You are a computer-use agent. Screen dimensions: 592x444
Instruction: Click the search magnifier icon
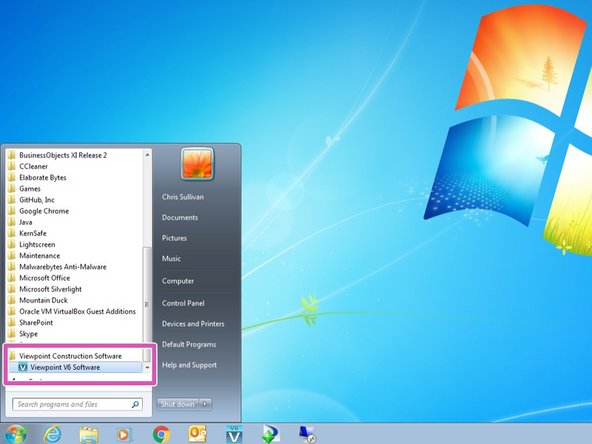click(135, 404)
